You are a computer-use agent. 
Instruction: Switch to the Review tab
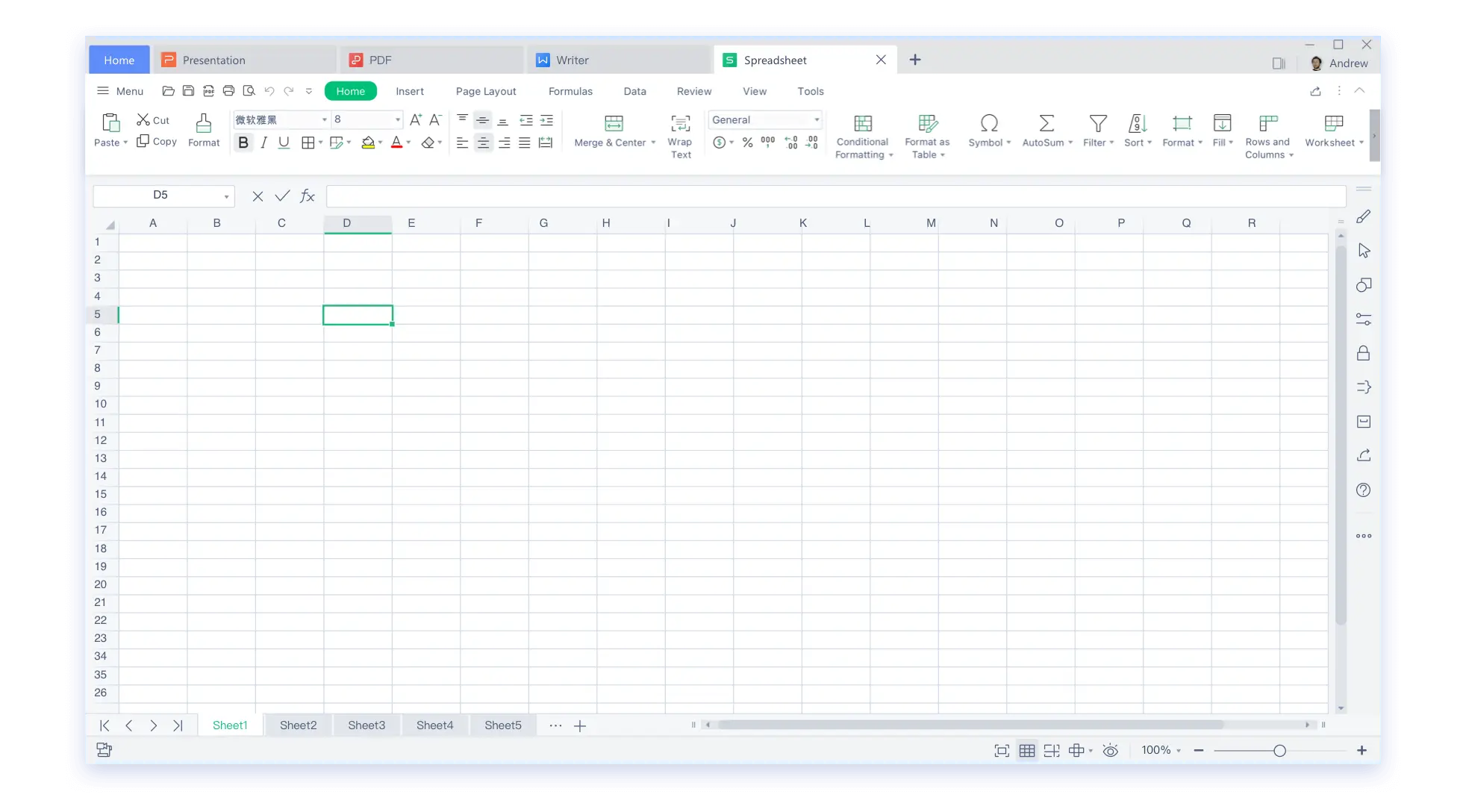694,91
